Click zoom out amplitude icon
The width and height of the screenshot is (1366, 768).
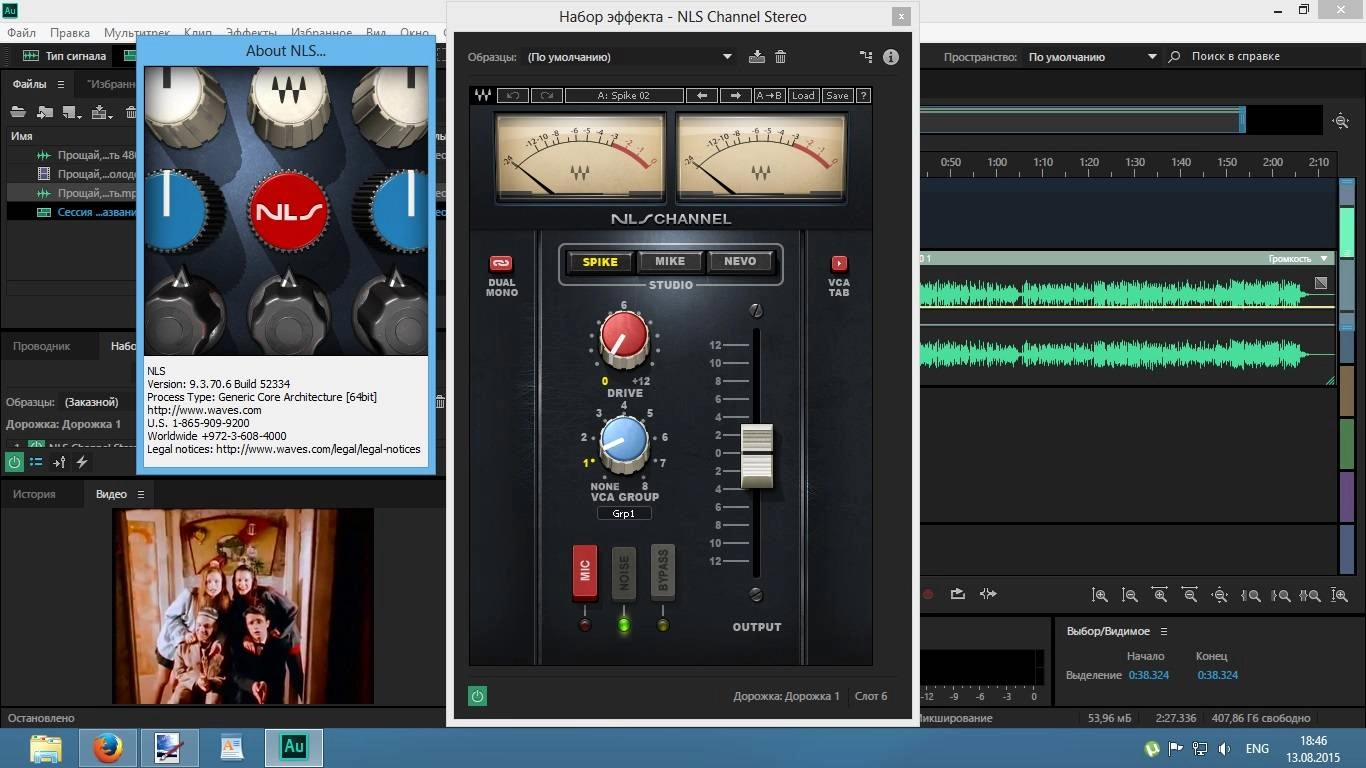1130,595
